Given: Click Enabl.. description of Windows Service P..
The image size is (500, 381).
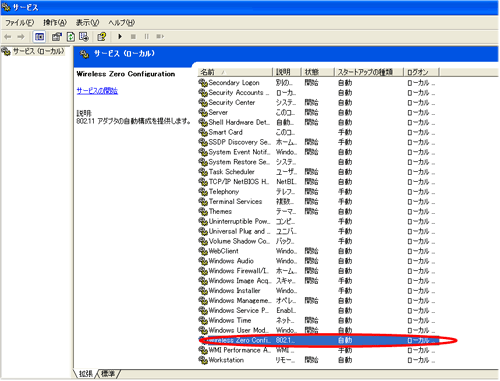Looking at the screenshot, I should (286, 311).
